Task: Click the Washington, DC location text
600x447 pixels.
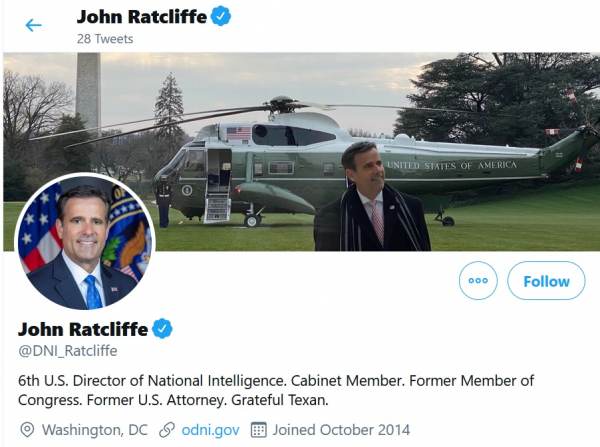Action: point(95,430)
